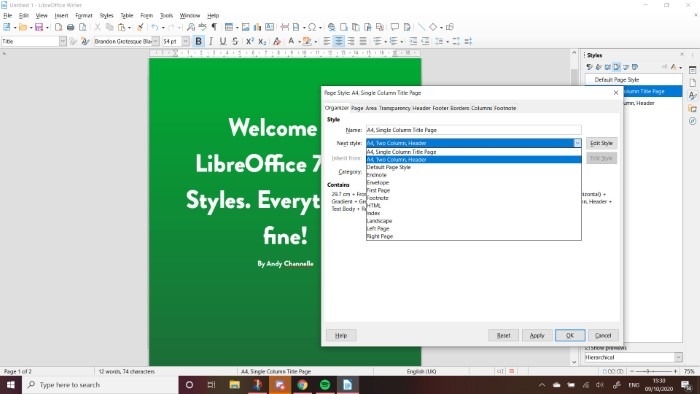Align text right
700x394 pixels.
[x=351, y=41]
